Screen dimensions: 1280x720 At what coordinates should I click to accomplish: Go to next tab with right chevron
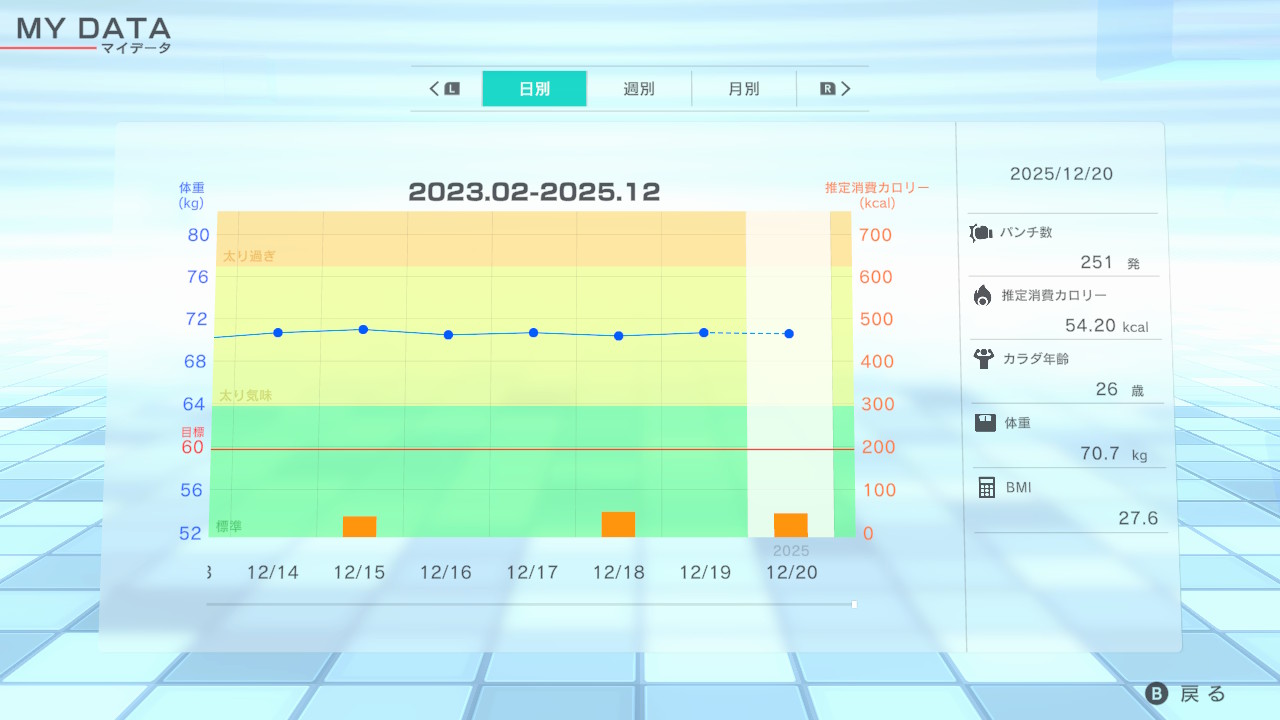tap(846, 89)
